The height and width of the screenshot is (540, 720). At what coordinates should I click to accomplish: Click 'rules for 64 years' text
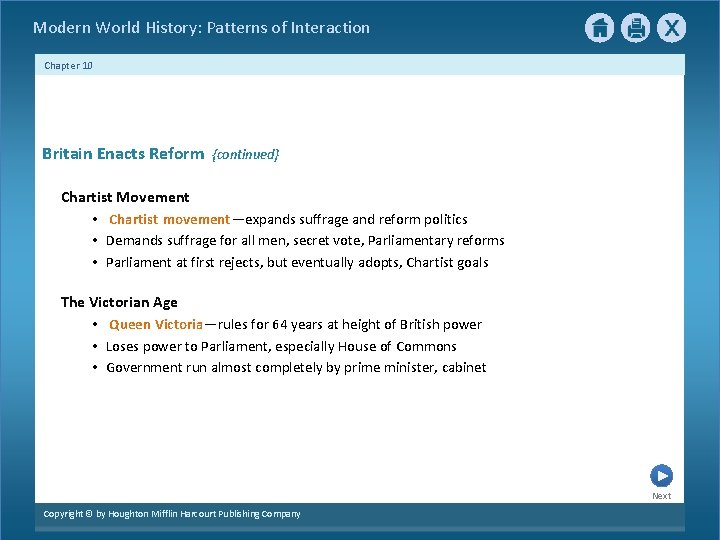click(x=271, y=325)
